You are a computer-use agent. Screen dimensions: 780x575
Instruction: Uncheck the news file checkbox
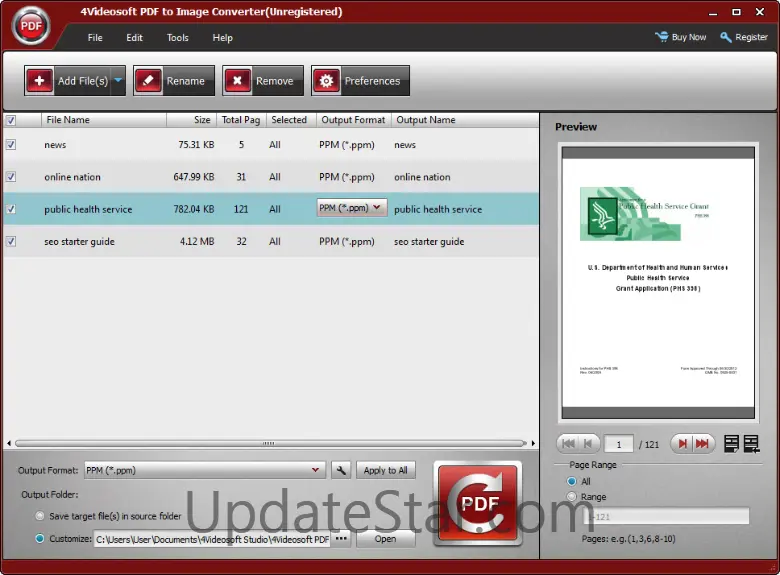pyautogui.click(x=10, y=144)
